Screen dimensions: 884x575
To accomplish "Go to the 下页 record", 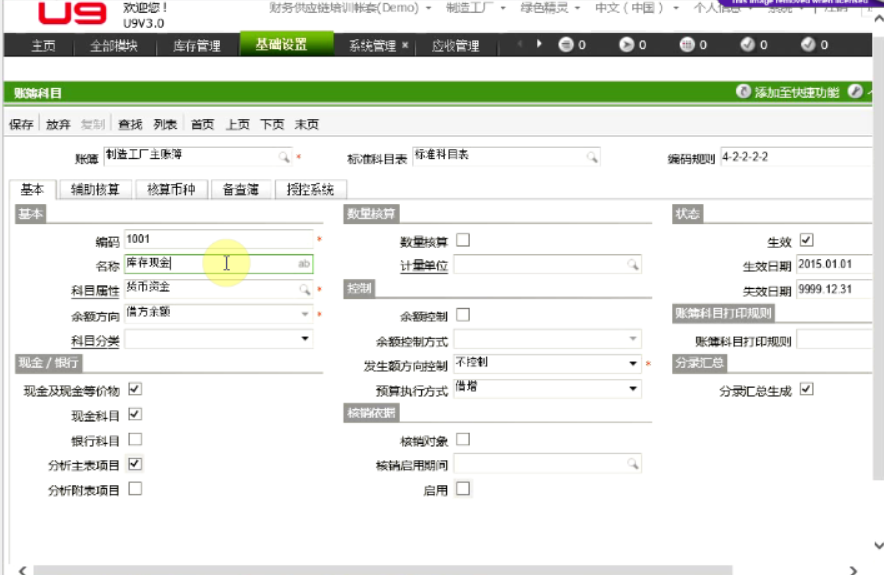I will [x=272, y=124].
